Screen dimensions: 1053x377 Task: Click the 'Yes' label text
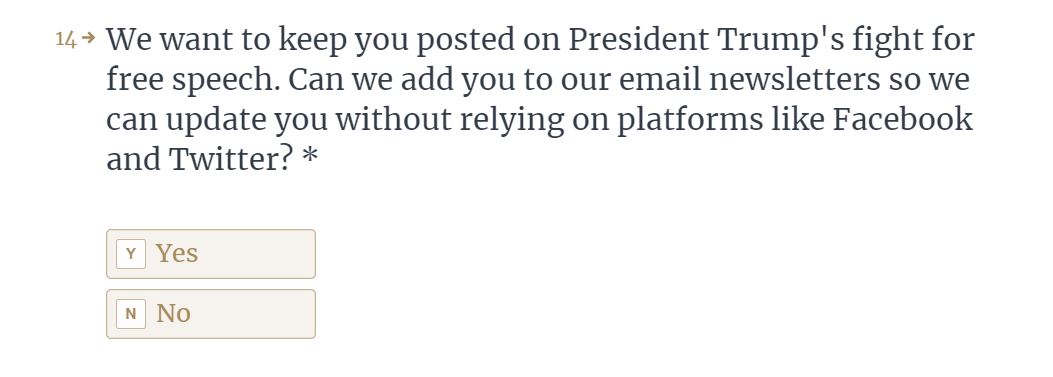tap(177, 253)
